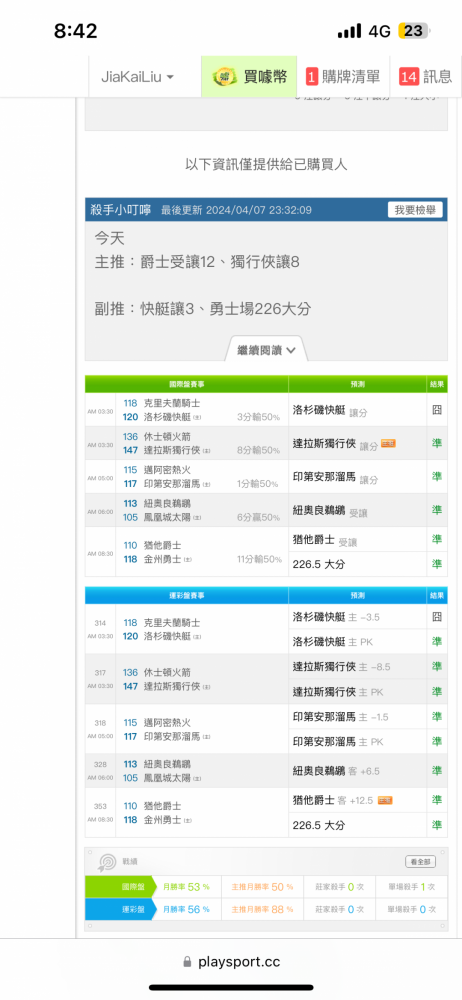Tap 莊家殺手 0 次 in 運彩盤 row
Image resolution: width=462 pixels, height=1000 pixels.
point(339,909)
